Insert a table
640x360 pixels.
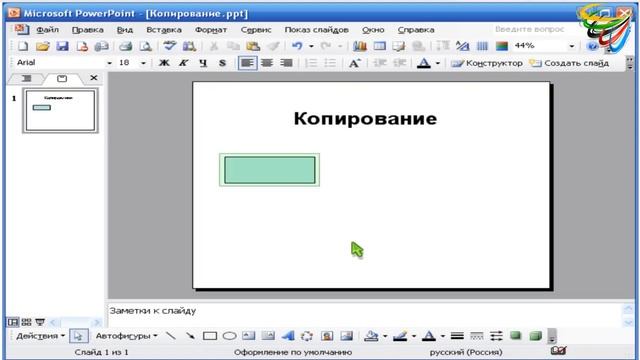click(380, 46)
